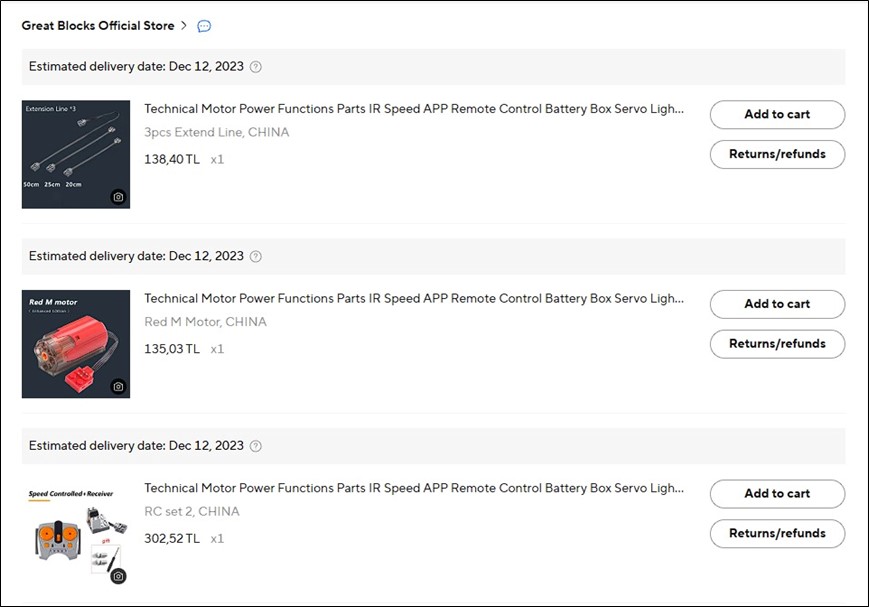Add Red M Motor to cart

[x=777, y=304]
